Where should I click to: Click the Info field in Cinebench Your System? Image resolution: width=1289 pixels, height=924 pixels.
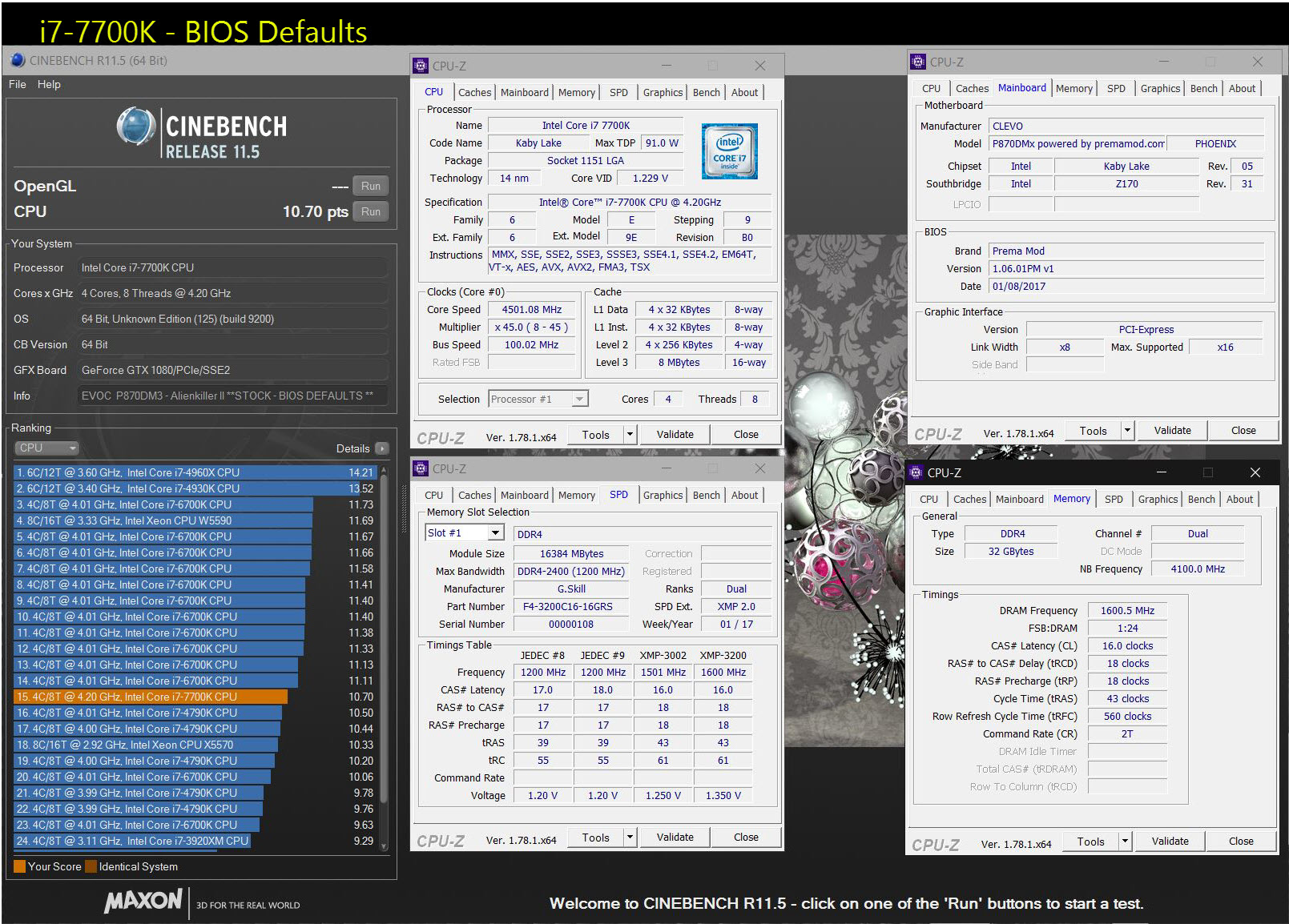pyautogui.click(x=232, y=396)
